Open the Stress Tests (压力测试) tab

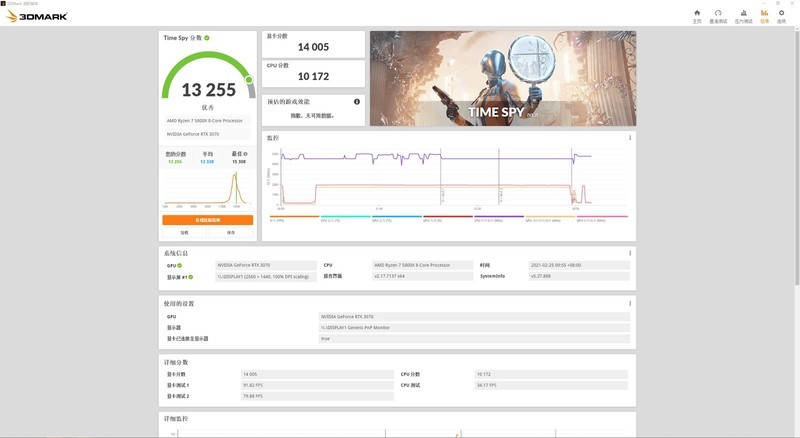(743, 16)
